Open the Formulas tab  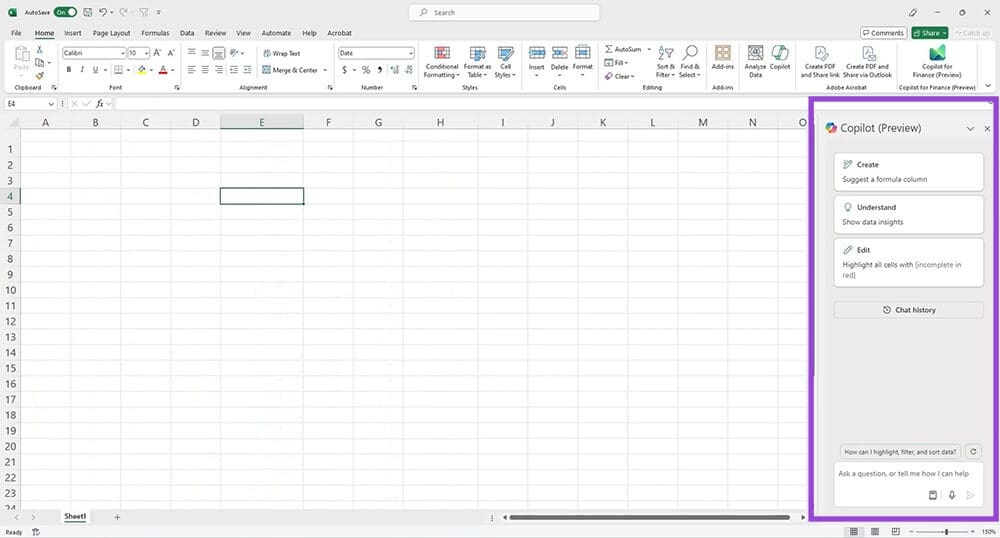(x=155, y=33)
